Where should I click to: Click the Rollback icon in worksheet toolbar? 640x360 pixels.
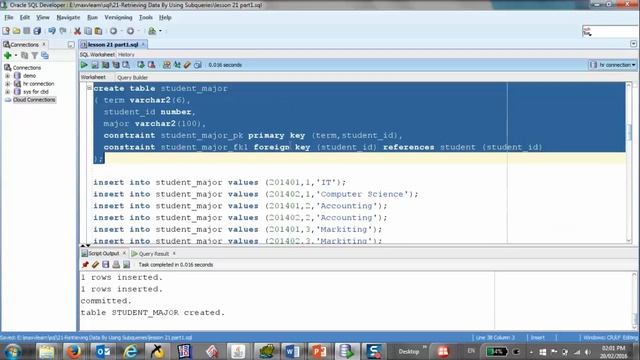[151, 65]
